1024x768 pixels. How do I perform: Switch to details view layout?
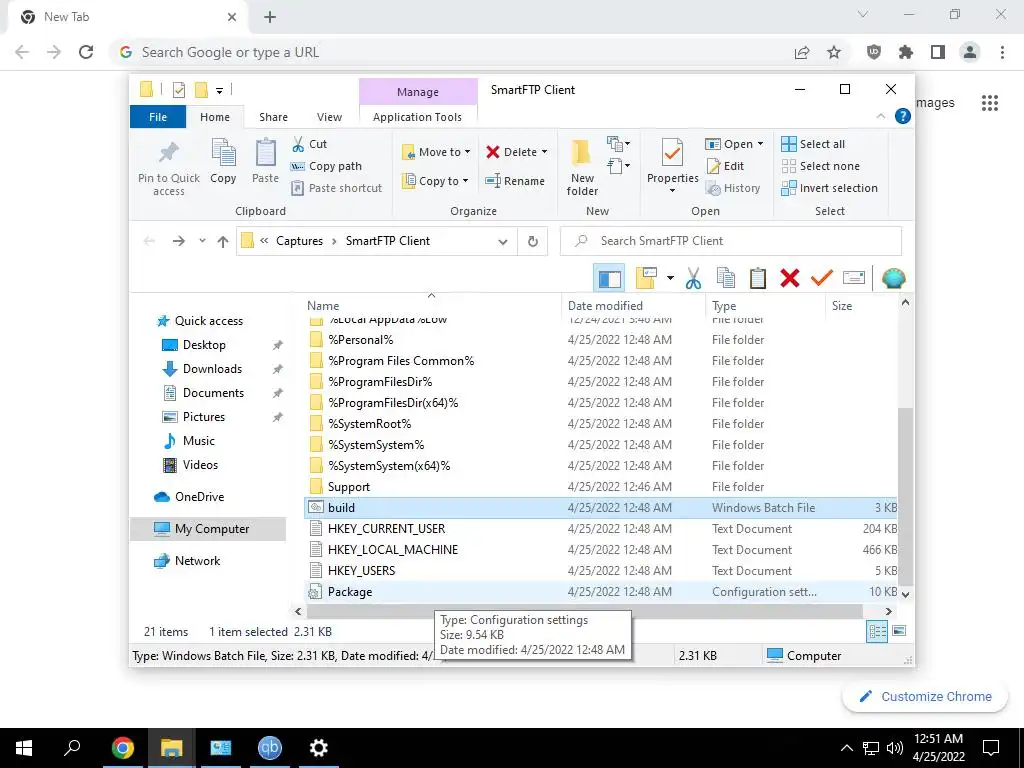tap(877, 631)
